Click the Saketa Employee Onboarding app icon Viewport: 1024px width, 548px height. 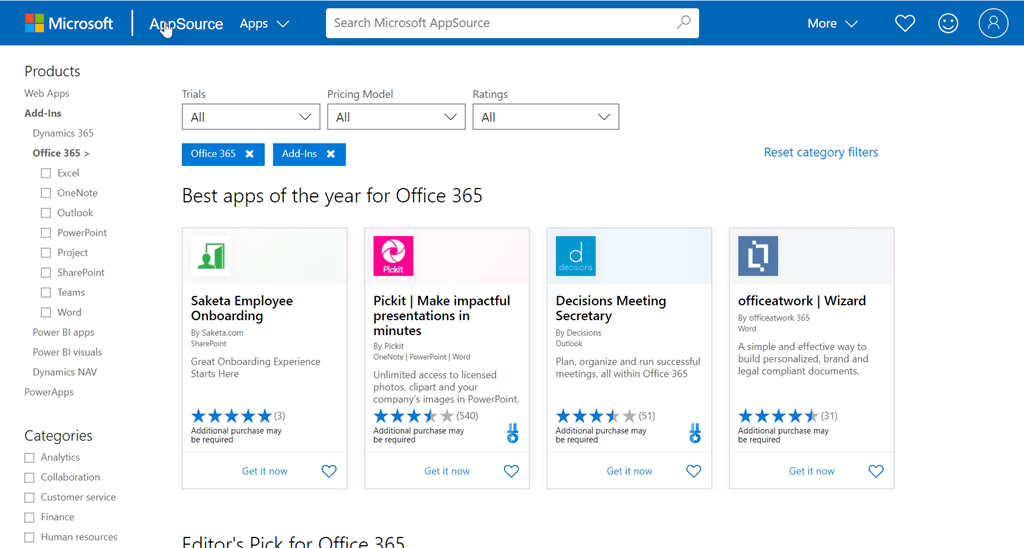(x=211, y=256)
